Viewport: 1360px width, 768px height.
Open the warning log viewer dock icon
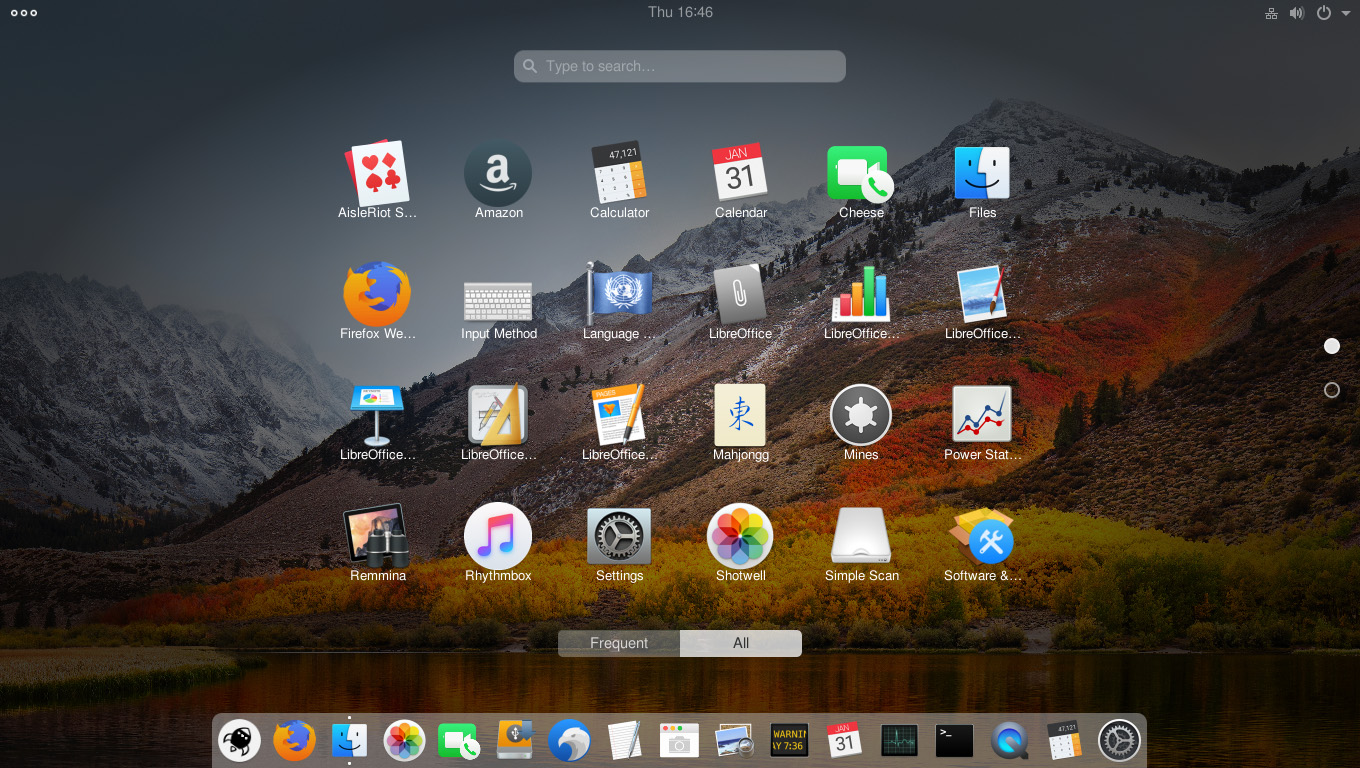[789, 741]
